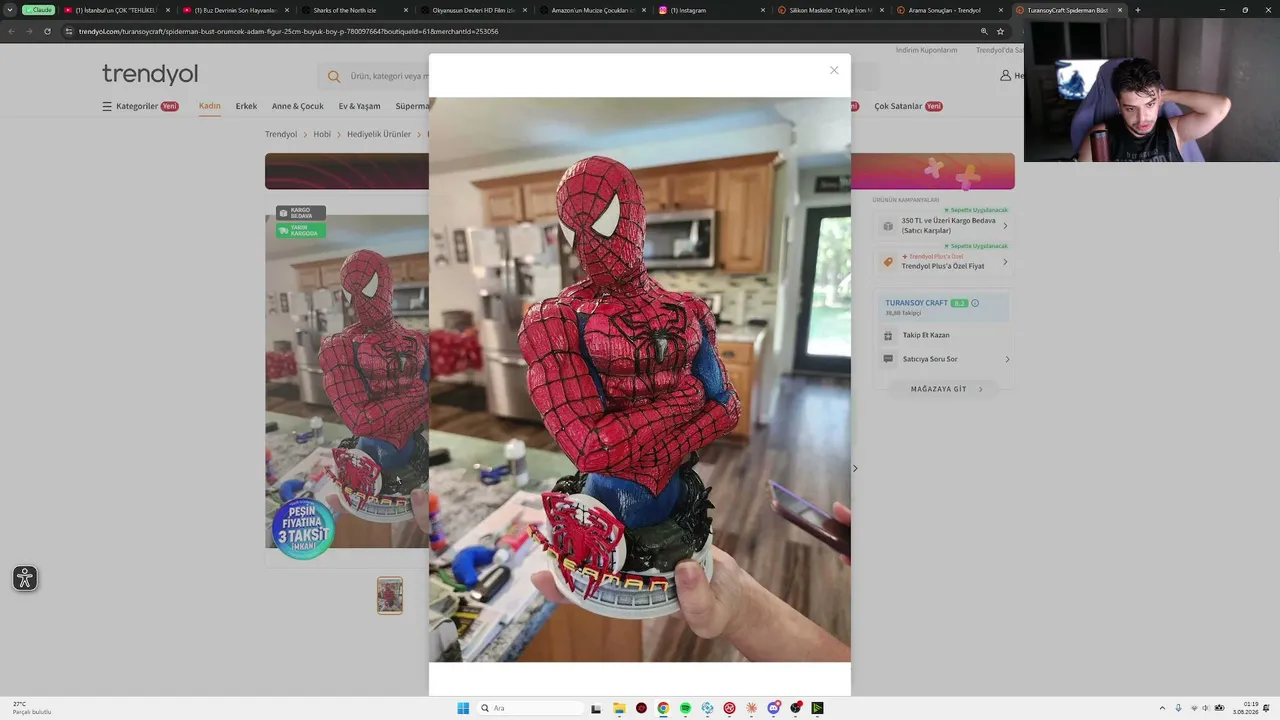This screenshot has height=720, width=1280.
Task: Open the tab search dropdown arrow
Action: (x=10, y=10)
